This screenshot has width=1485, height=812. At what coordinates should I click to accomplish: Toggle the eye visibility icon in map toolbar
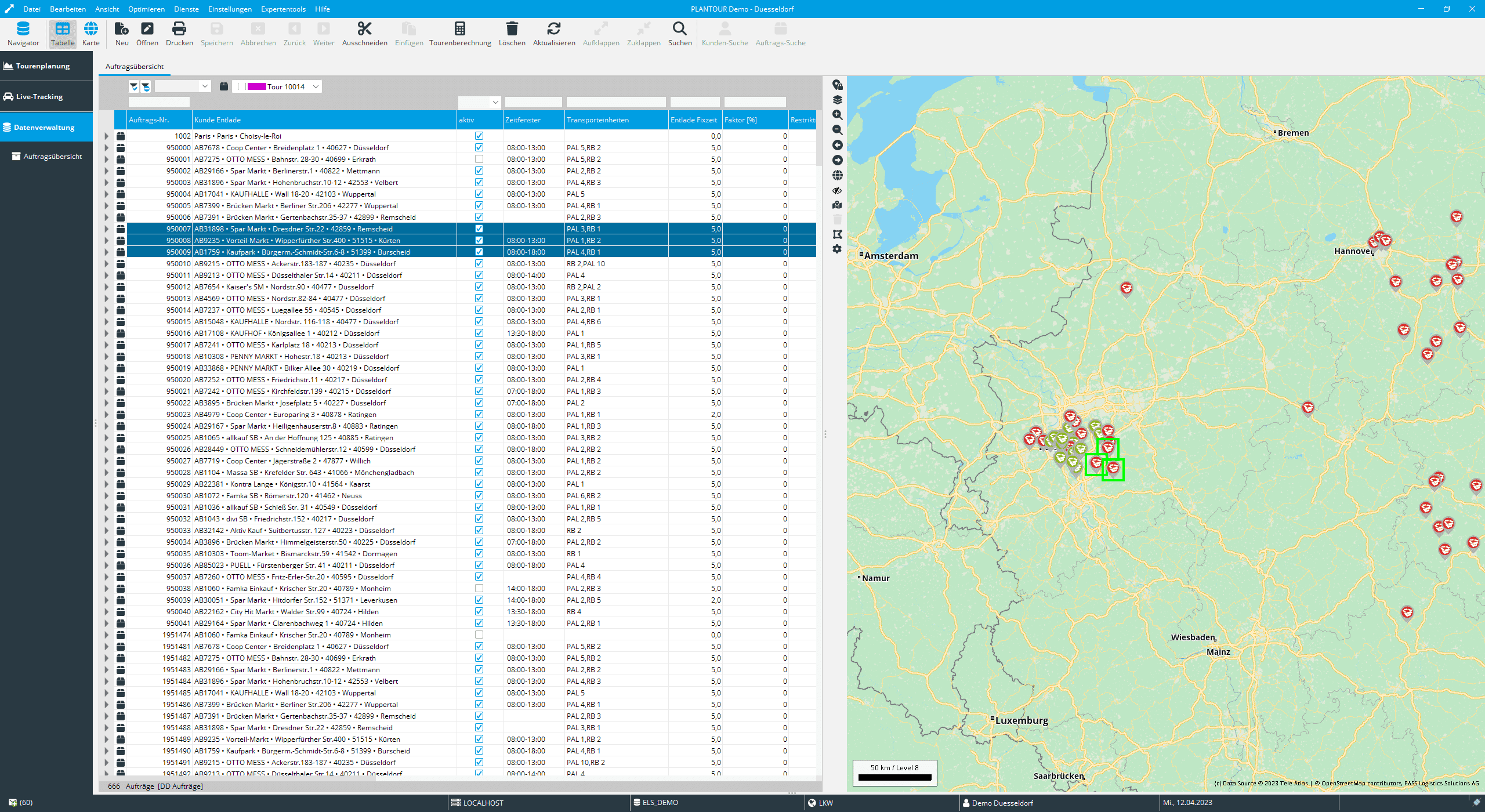pos(837,190)
